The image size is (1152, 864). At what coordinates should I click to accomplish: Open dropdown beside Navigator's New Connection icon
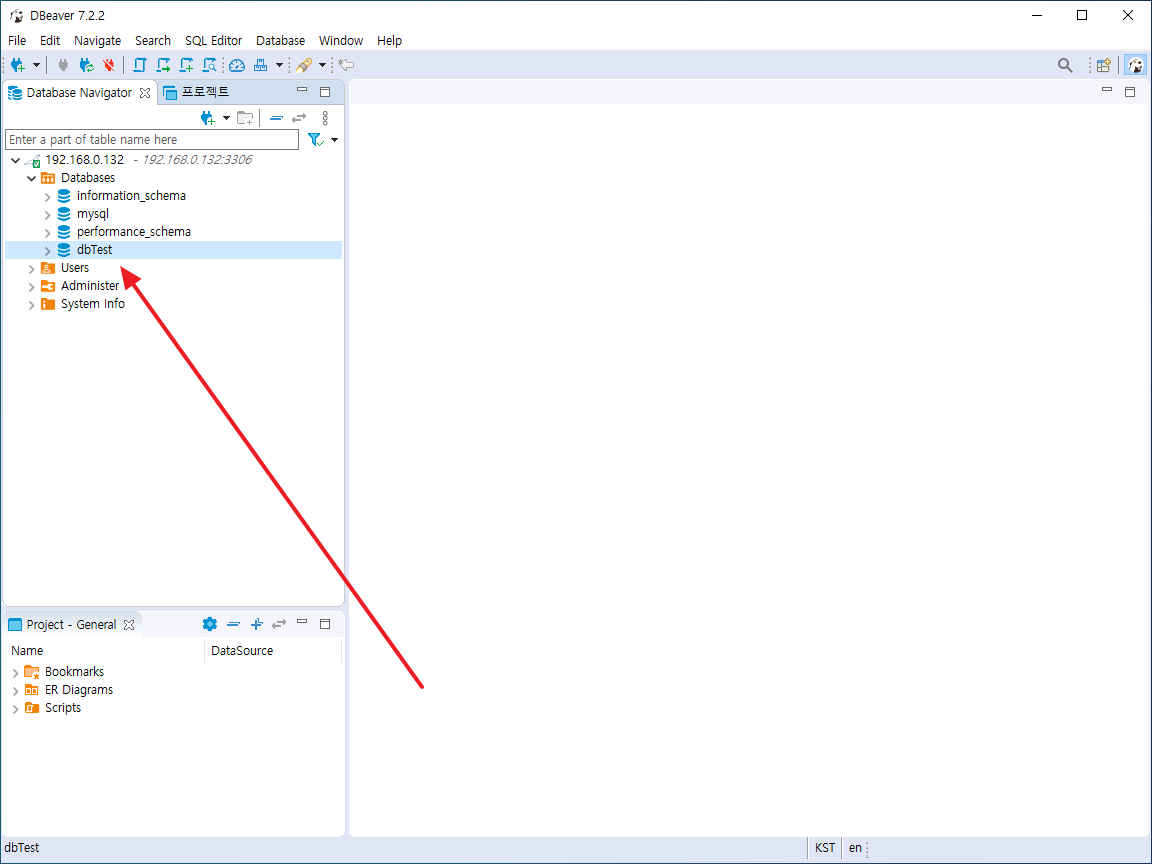pos(226,118)
